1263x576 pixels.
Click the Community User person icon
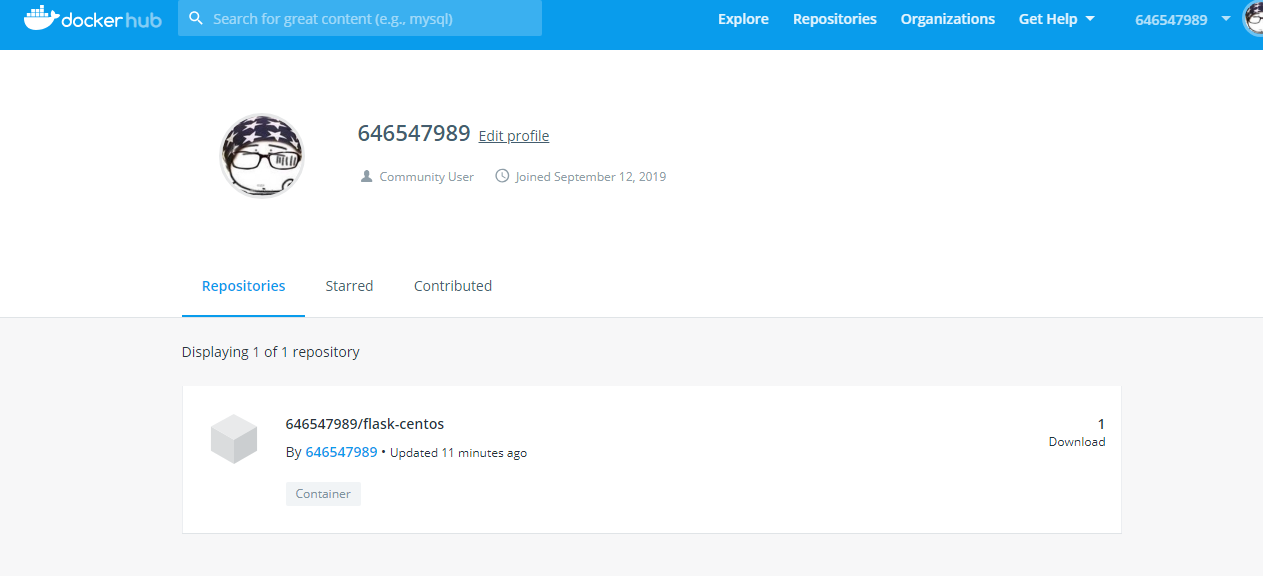tap(366, 177)
